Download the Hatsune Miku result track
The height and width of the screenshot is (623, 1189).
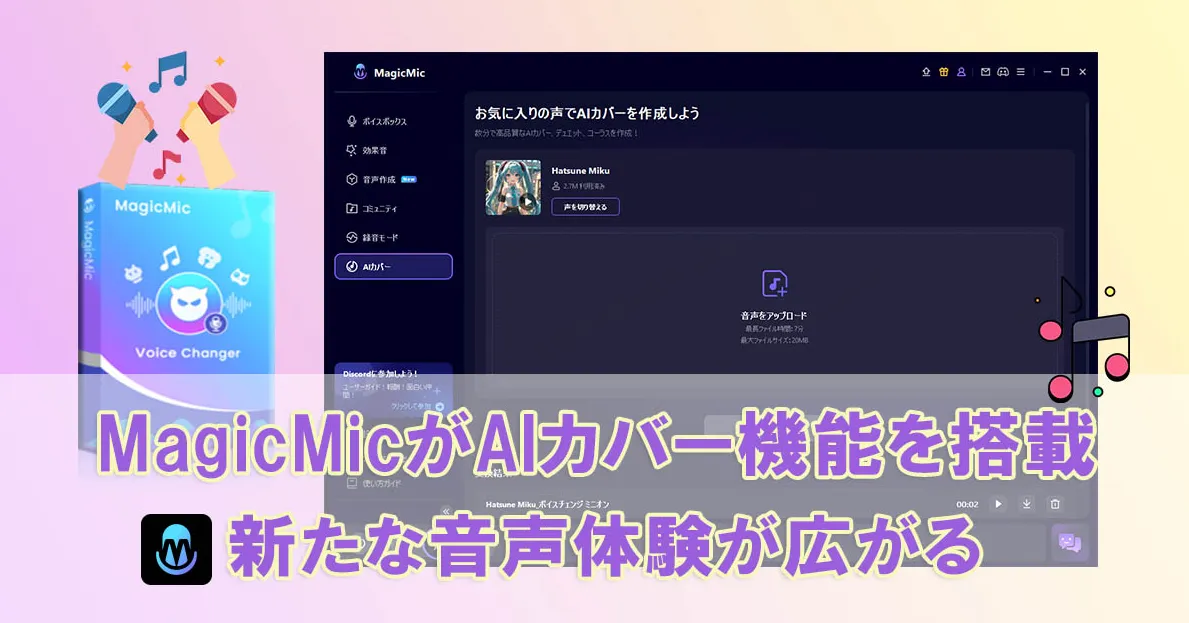pyautogui.click(x=1026, y=505)
